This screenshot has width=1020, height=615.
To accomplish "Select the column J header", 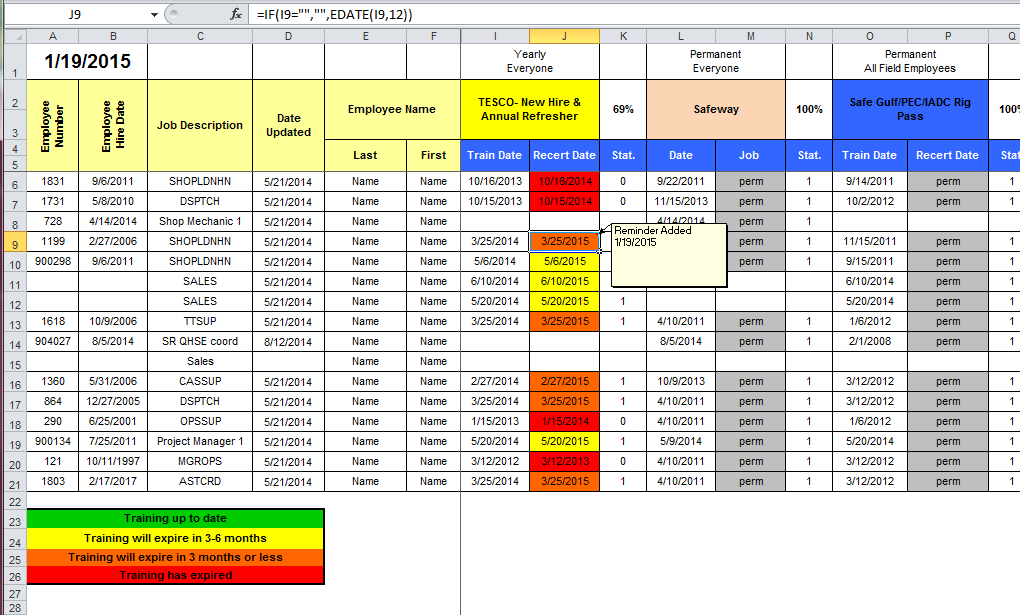I will [x=564, y=37].
